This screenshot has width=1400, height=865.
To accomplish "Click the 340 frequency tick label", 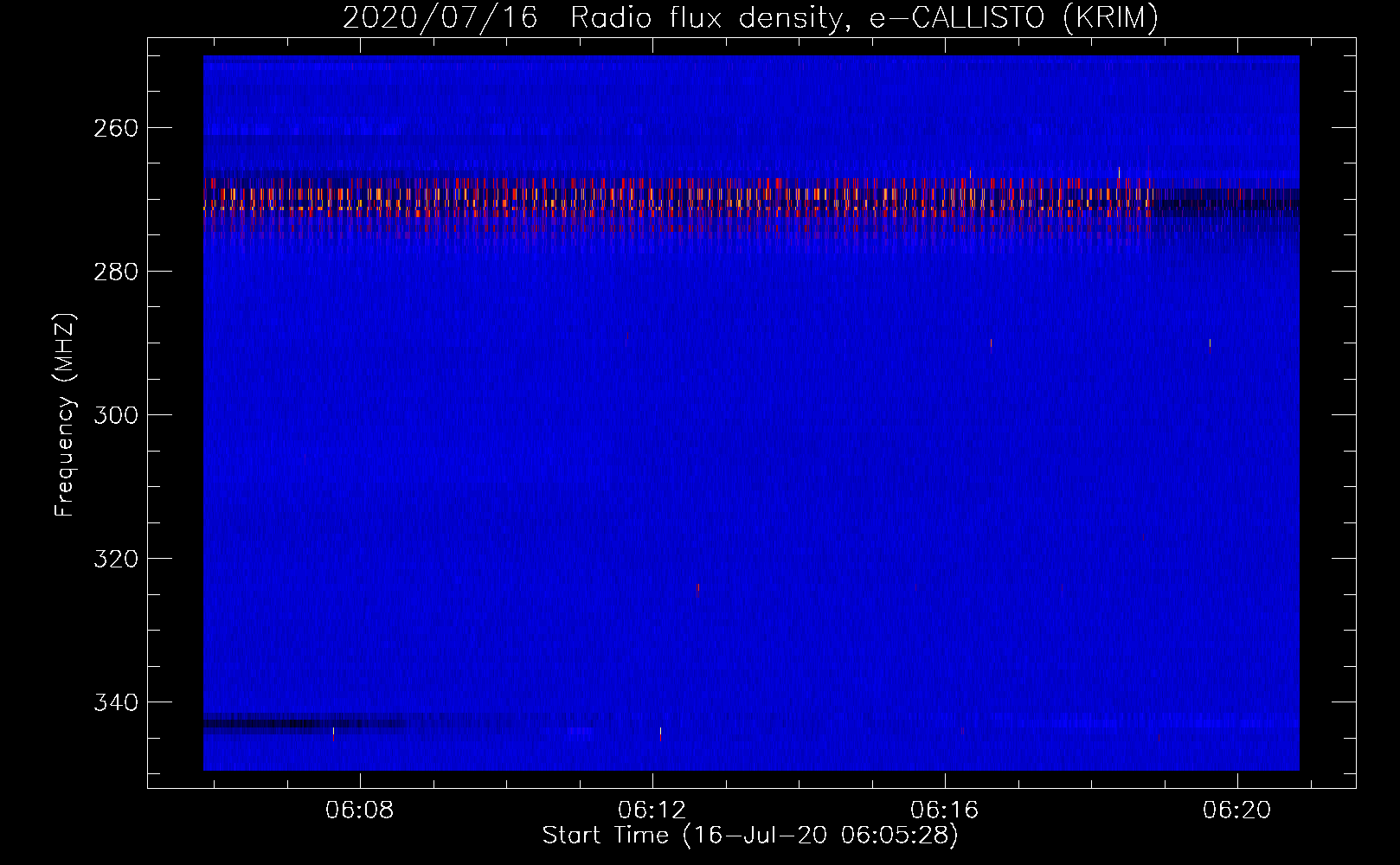I will pos(115,702).
